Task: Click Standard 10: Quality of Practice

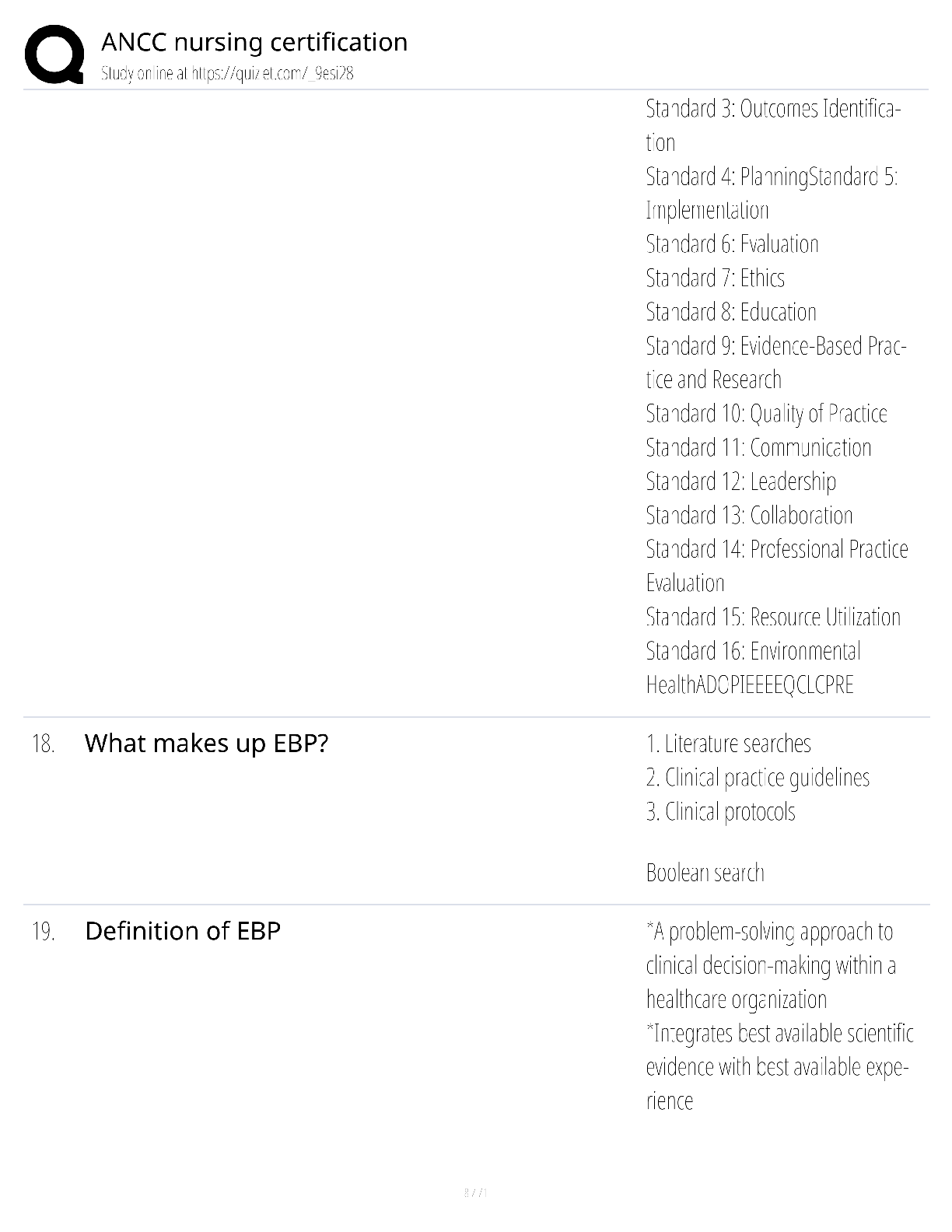Action: [x=766, y=415]
